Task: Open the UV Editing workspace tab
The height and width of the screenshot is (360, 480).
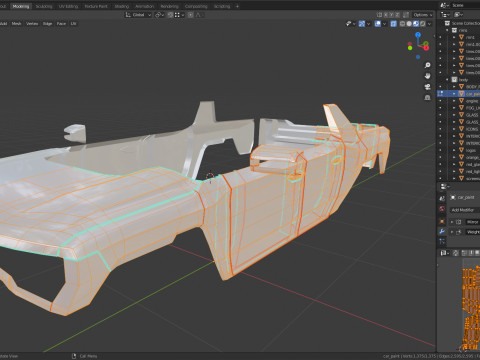Action: 68,6
